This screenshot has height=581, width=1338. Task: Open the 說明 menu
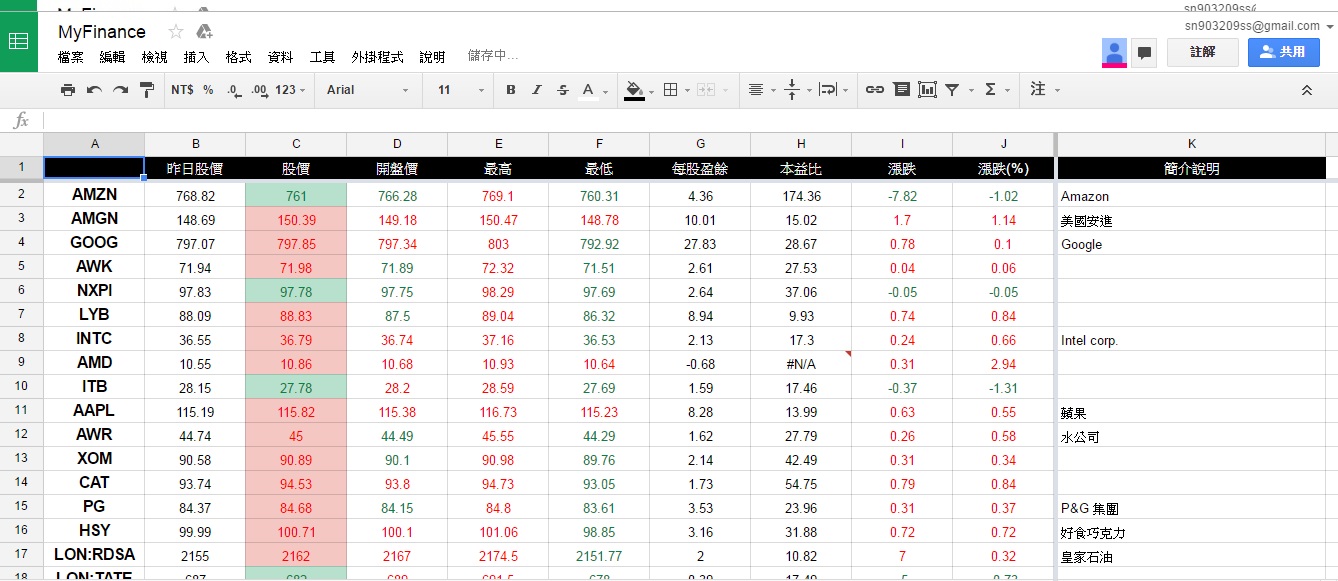[432, 57]
